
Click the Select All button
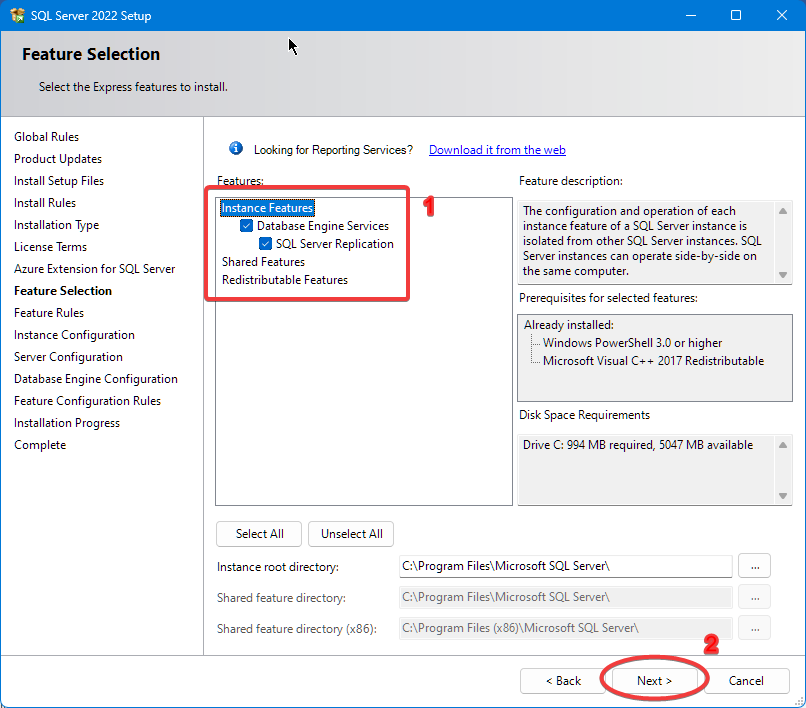(x=259, y=534)
